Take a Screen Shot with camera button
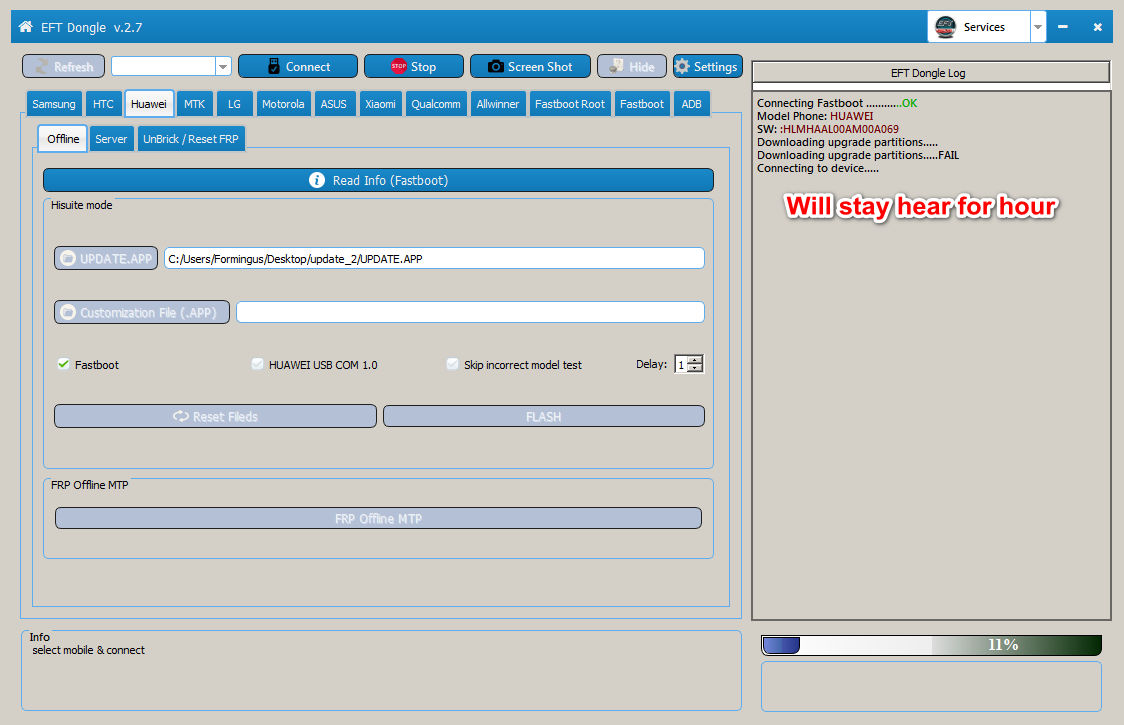Image resolution: width=1124 pixels, height=725 pixels. tap(530, 67)
